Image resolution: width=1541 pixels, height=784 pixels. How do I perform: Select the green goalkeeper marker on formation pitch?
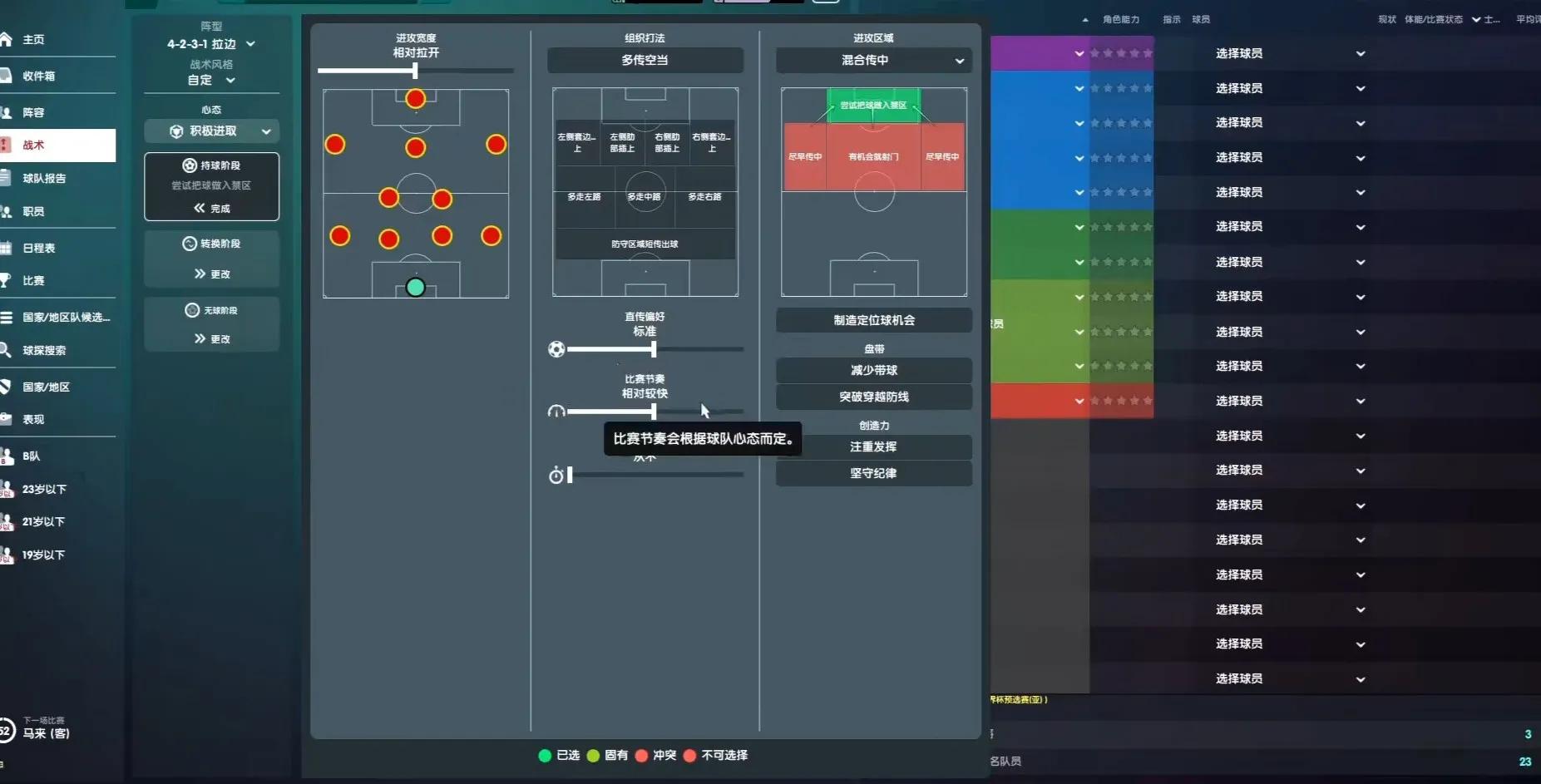pyautogui.click(x=416, y=288)
